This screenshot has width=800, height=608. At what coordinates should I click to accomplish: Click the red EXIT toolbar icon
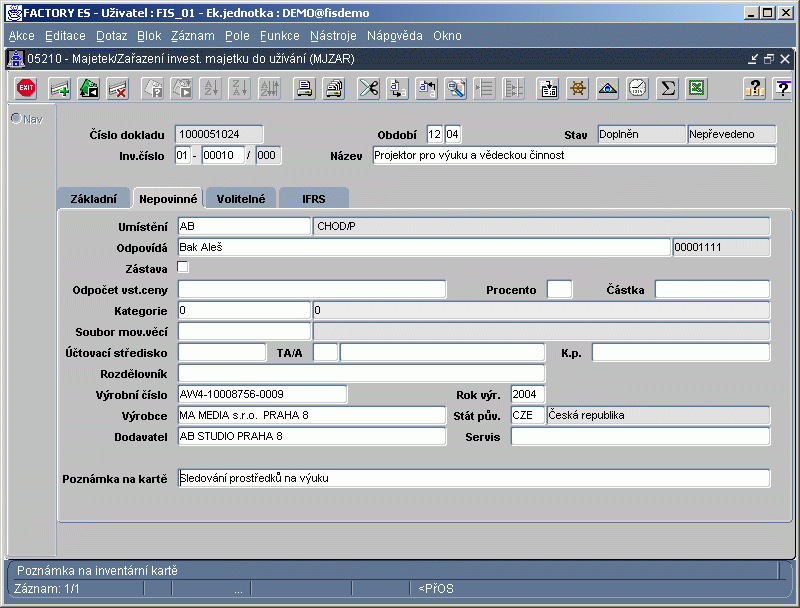(x=26, y=88)
